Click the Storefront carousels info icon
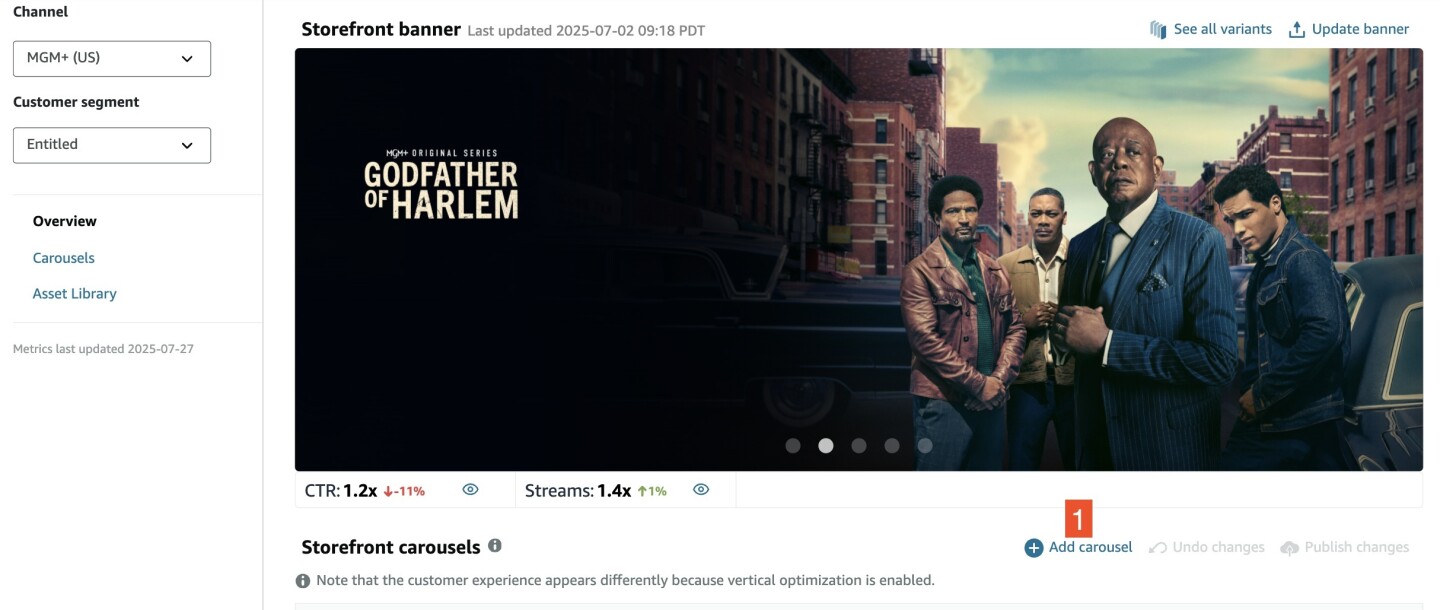Image resolution: width=1440 pixels, height=610 pixels. point(495,546)
